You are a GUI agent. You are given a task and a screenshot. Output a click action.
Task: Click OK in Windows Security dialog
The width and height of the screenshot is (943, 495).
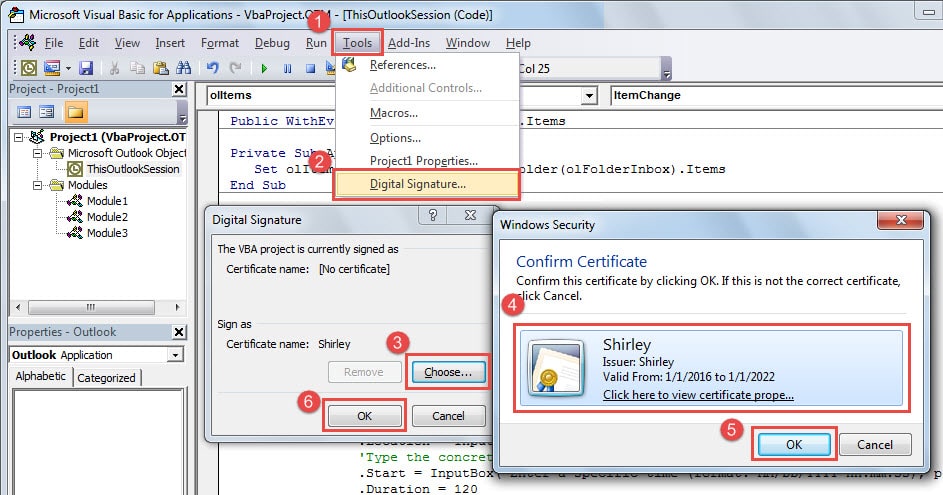point(794,444)
